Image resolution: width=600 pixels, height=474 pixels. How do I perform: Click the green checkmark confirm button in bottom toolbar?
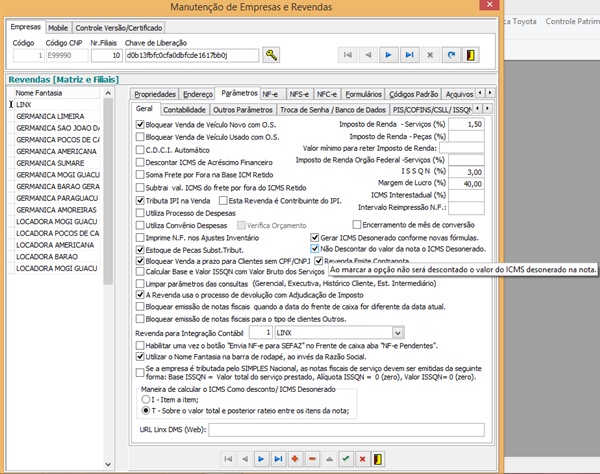[345, 457]
